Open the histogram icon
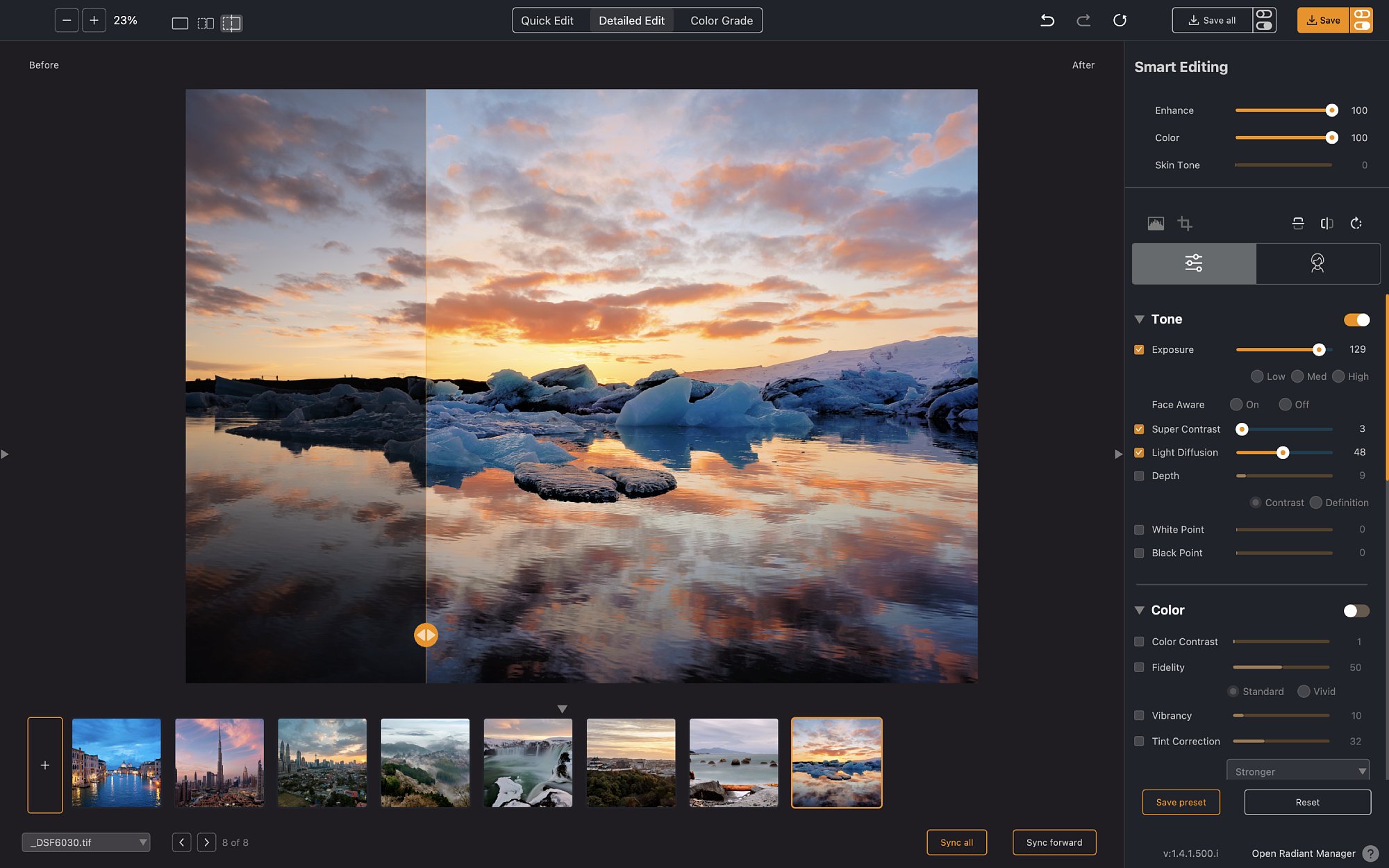 tap(1156, 223)
